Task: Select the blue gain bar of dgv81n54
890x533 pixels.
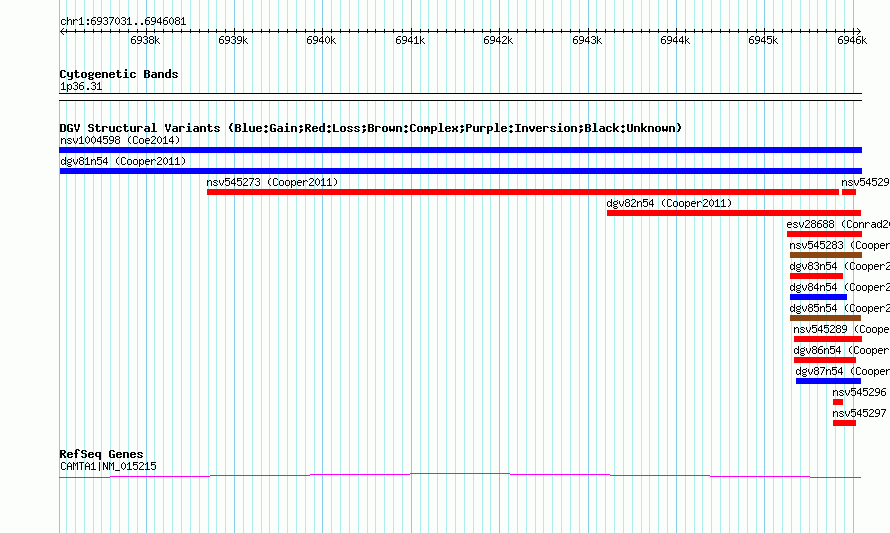Action: point(460,171)
